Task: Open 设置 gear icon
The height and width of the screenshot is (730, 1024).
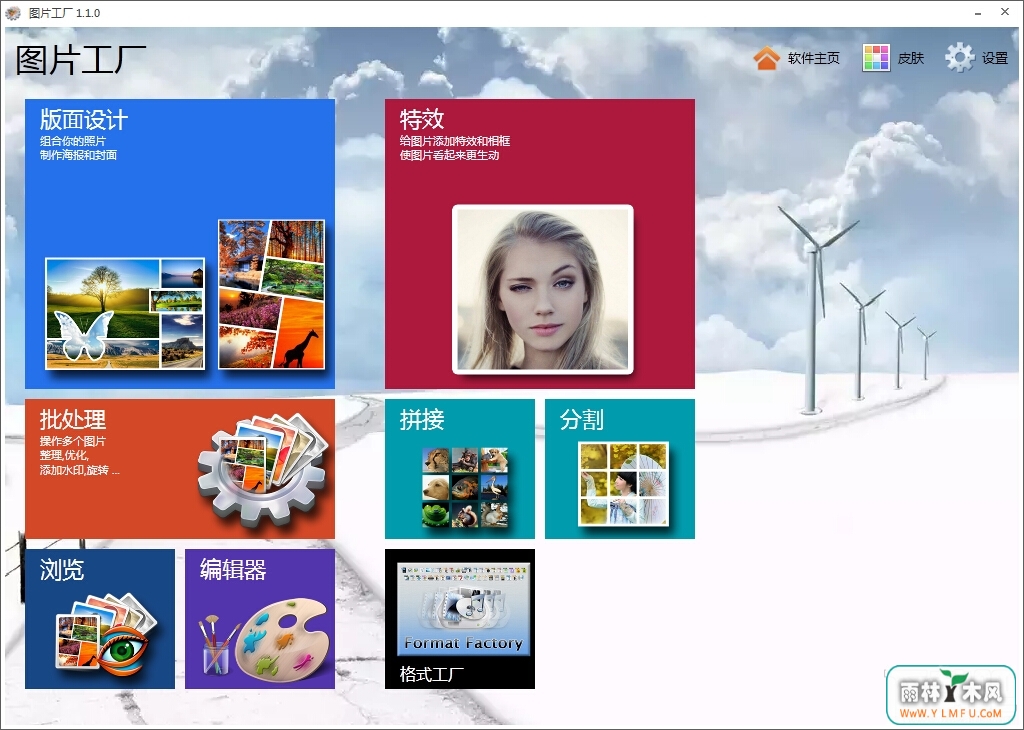Action: pos(959,58)
